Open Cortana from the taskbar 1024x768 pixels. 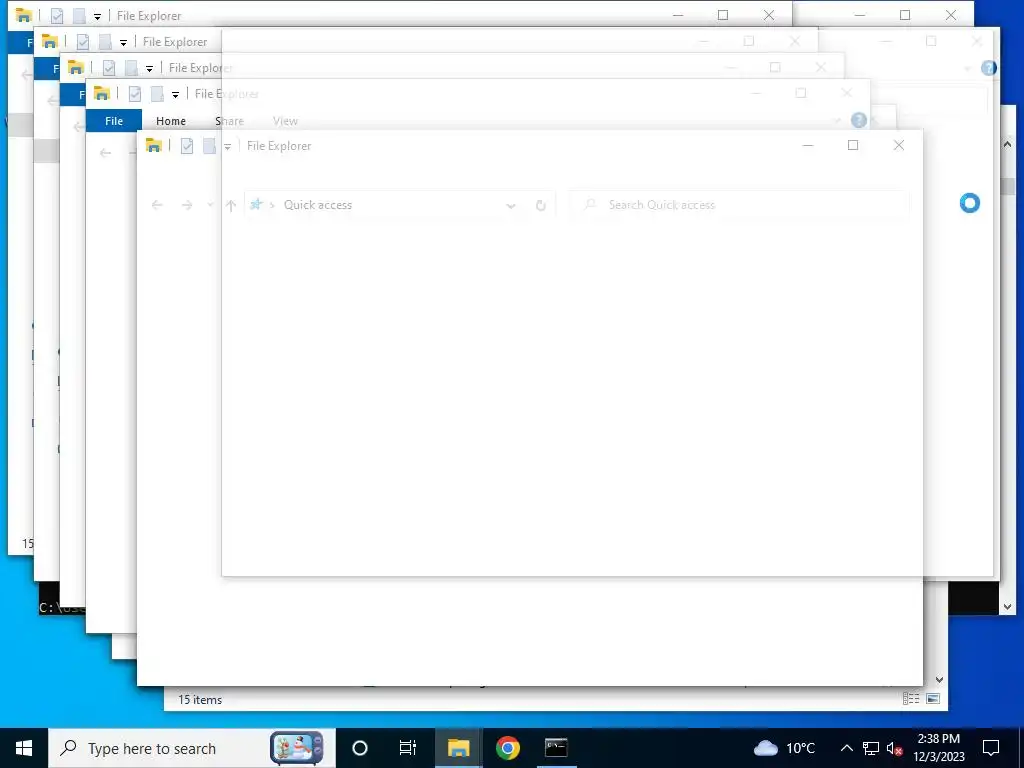[359, 748]
